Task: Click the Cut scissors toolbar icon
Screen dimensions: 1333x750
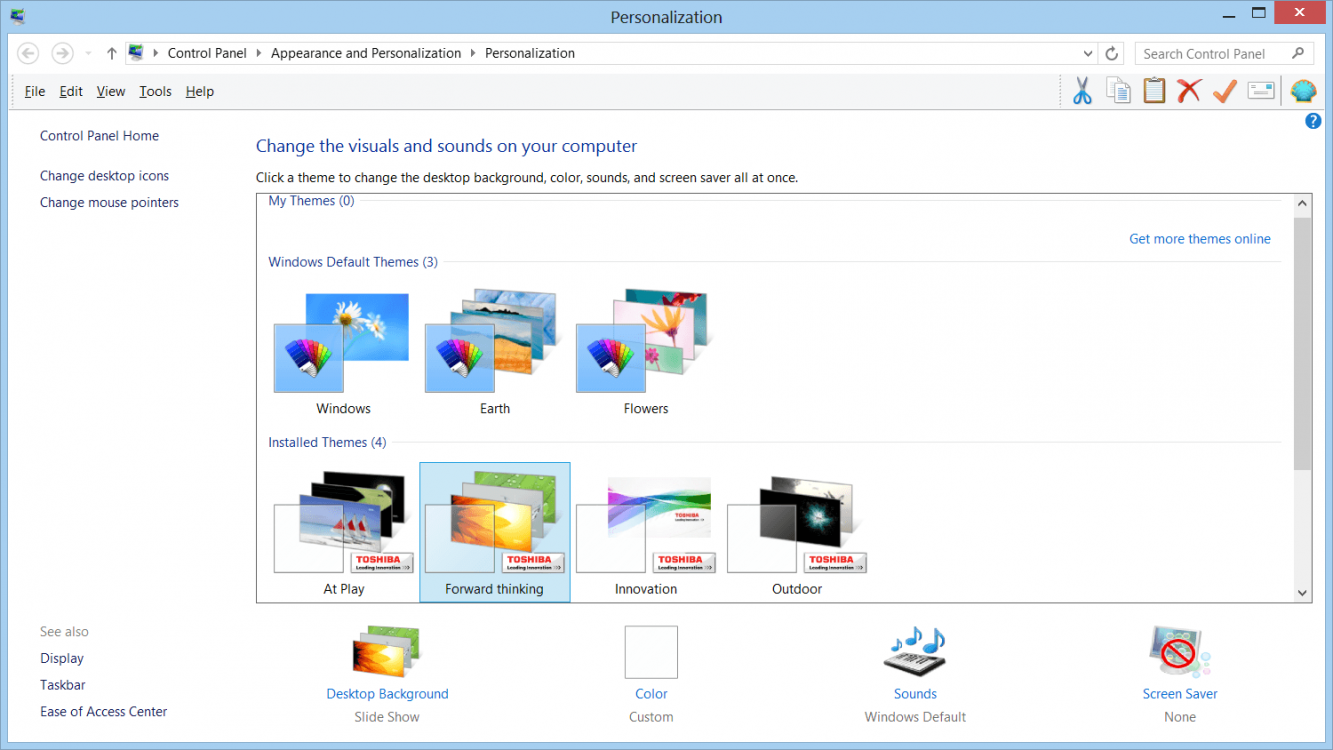Action: 1082,91
